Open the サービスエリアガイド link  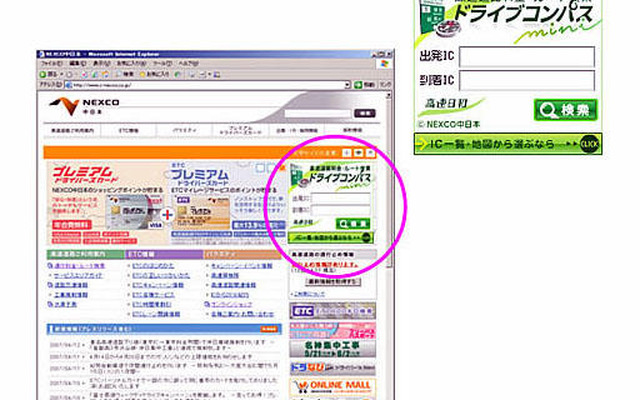point(78,276)
